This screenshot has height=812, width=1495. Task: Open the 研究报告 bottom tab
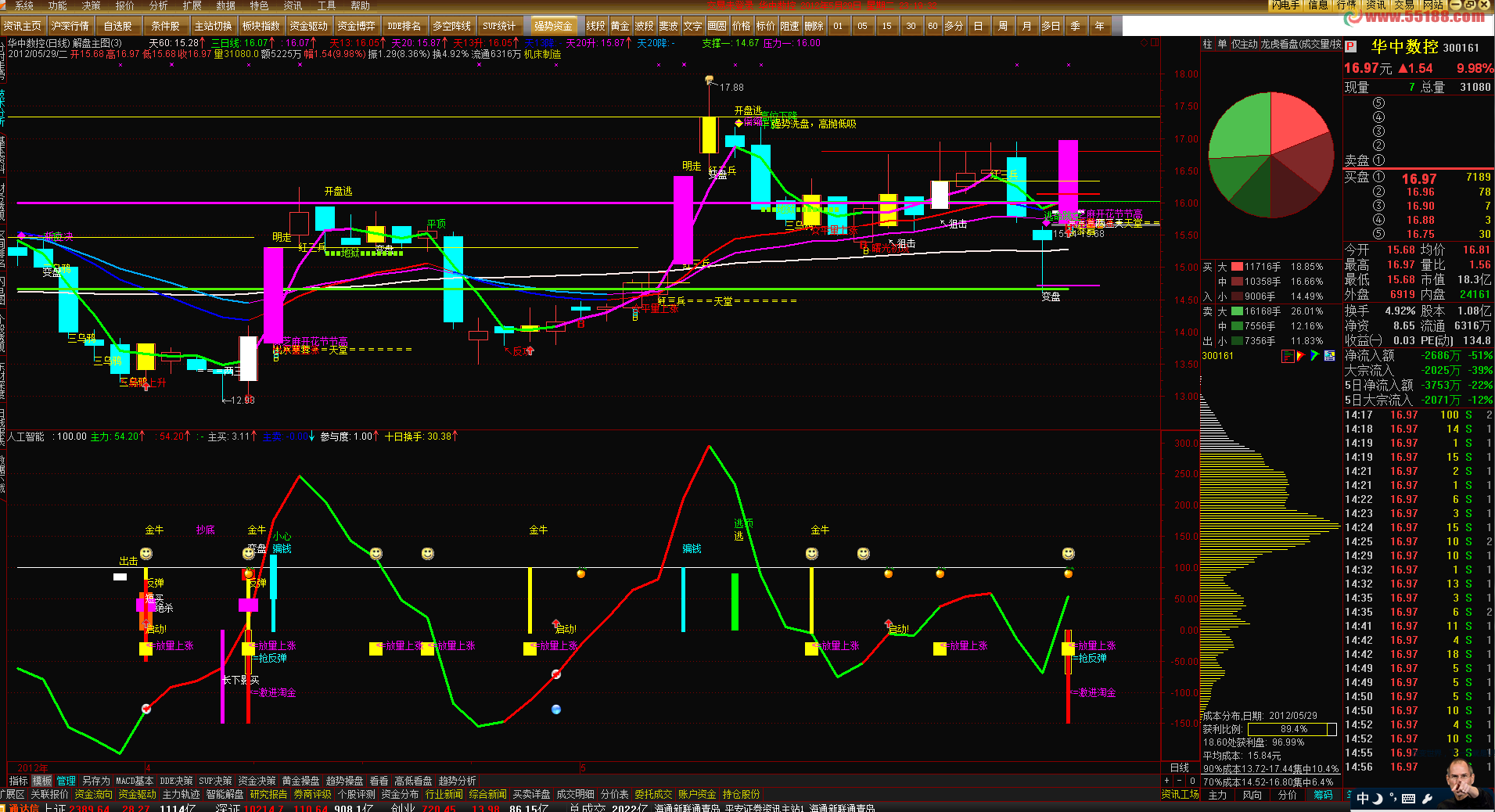pyautogui.click(x=268, y=794)
